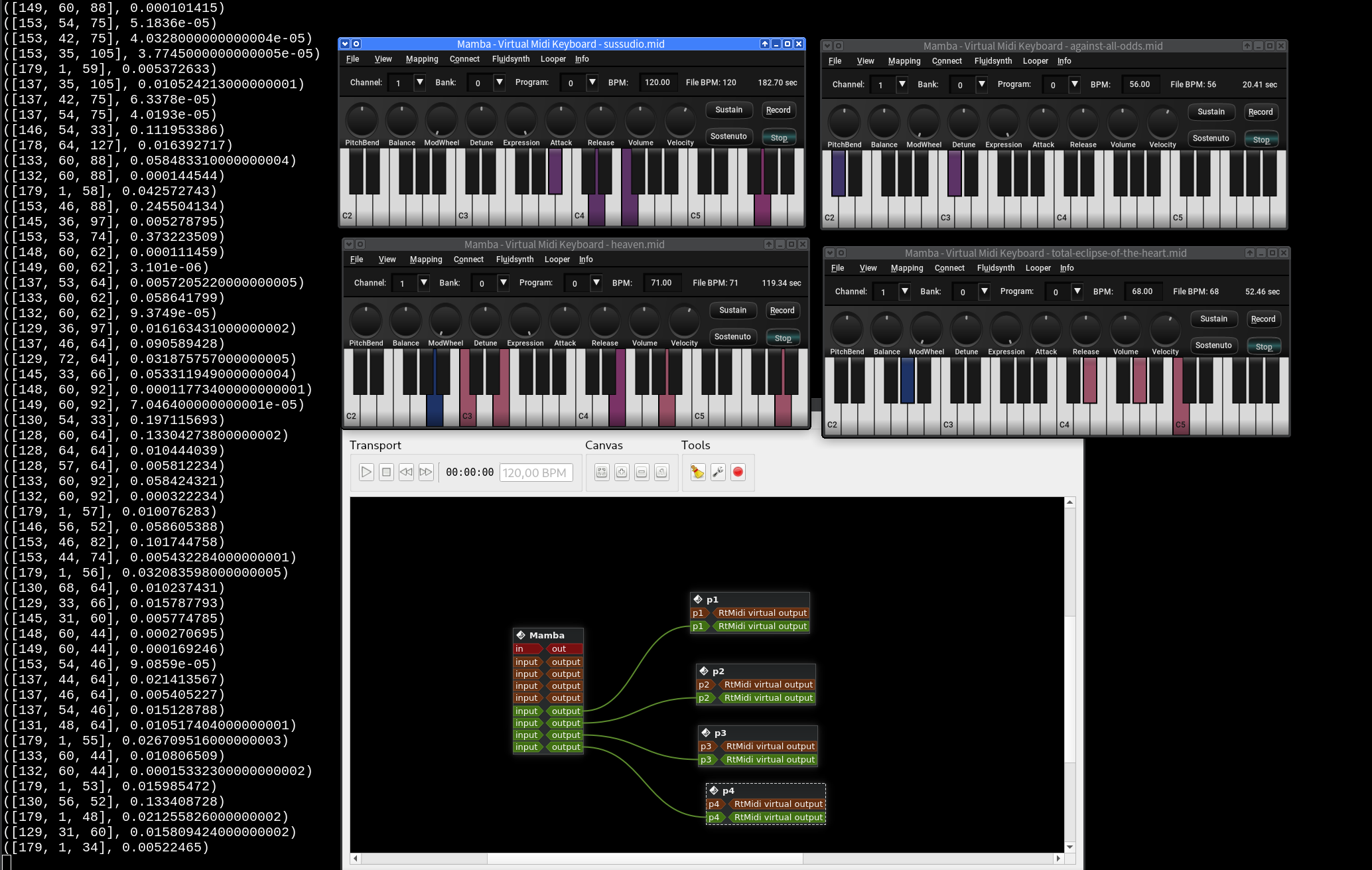Open Fluidsynth menu in sussudio.mid window
Viewport: 1372px width, 870px height.
pyautogui.click(x=510, y=59)
